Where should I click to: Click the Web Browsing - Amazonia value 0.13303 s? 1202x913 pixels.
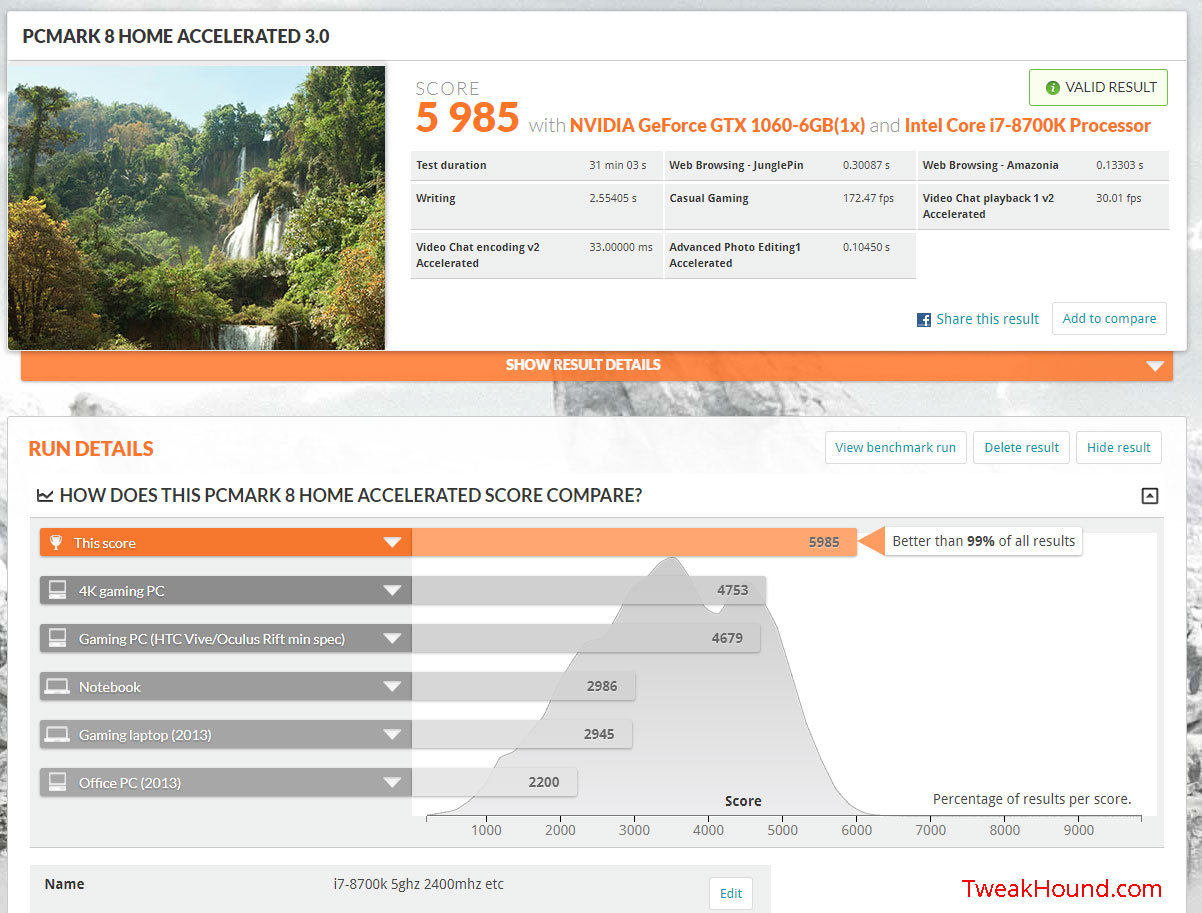(1119, 165)
